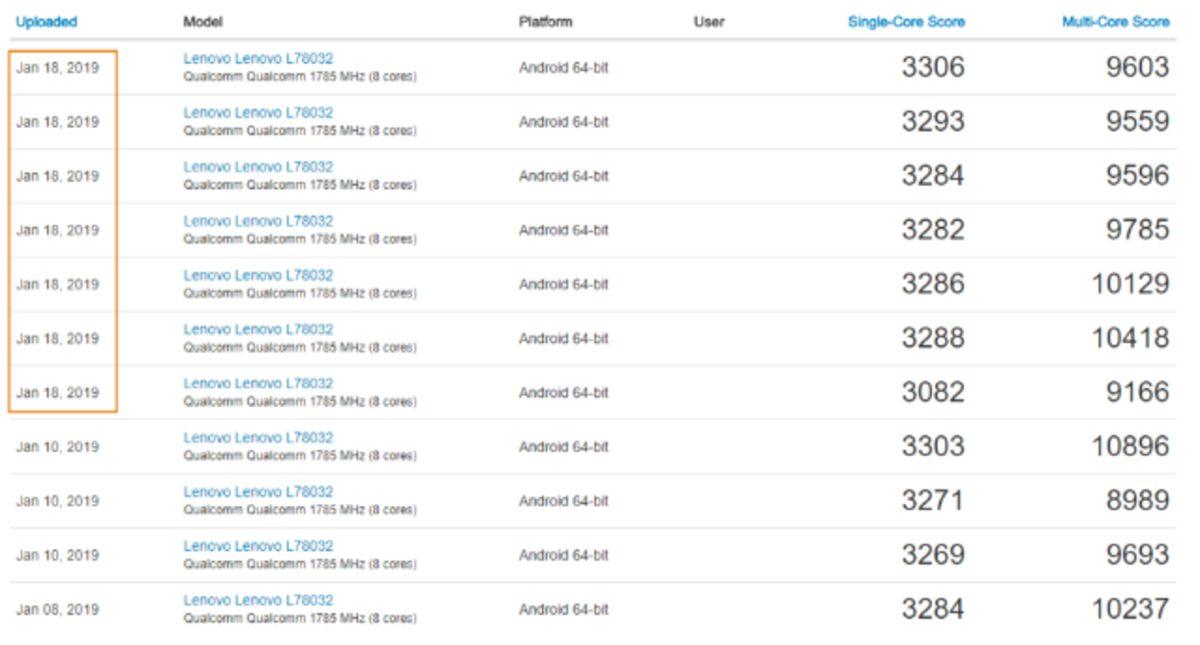
Task: Open Lenovo L78032 link in the 10896 multi-core row
Action: click(x=258, y=437)
